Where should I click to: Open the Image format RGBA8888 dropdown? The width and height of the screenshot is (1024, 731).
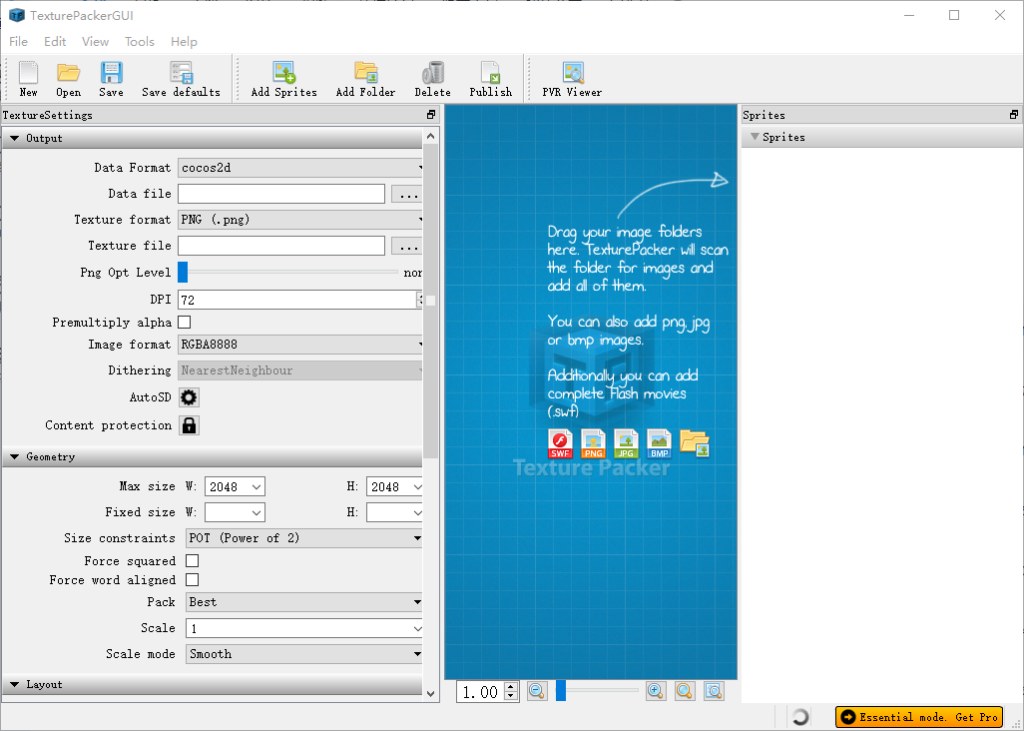pyautogui.click(x=300, y=344)
